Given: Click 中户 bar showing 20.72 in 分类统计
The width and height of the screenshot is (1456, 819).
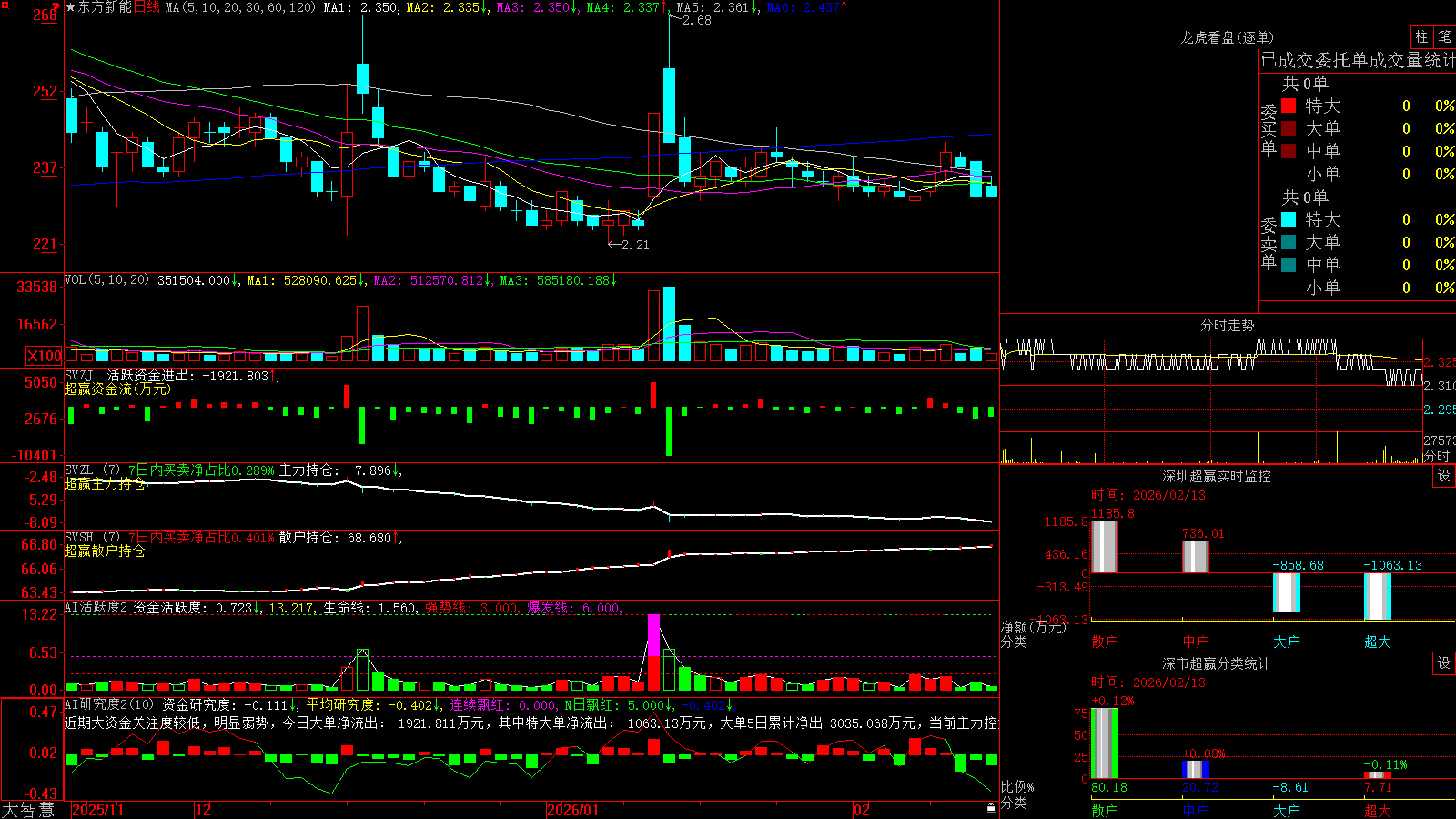Looking at the screenshot, I should click(x=1195, y=769).
